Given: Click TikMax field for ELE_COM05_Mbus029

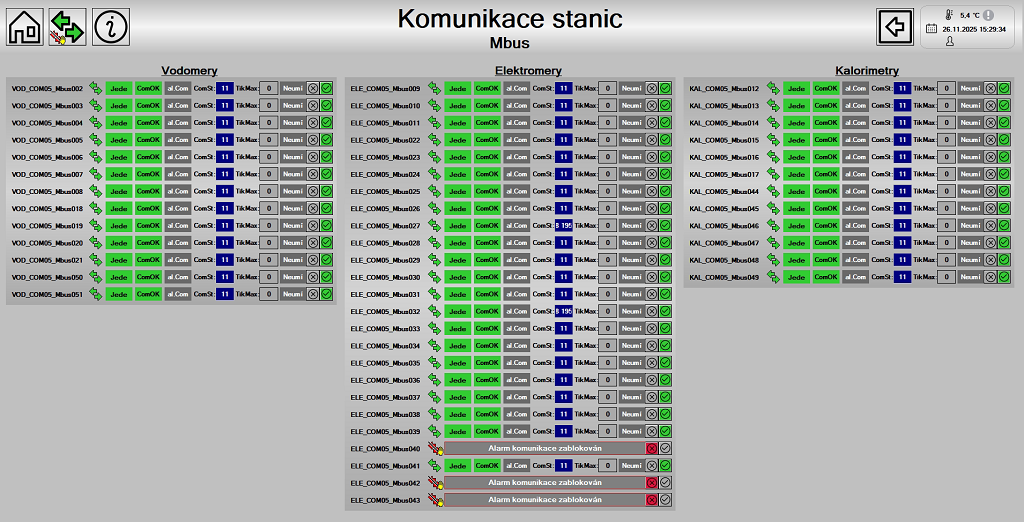Looking at the screenshot, I should point(608,260).
